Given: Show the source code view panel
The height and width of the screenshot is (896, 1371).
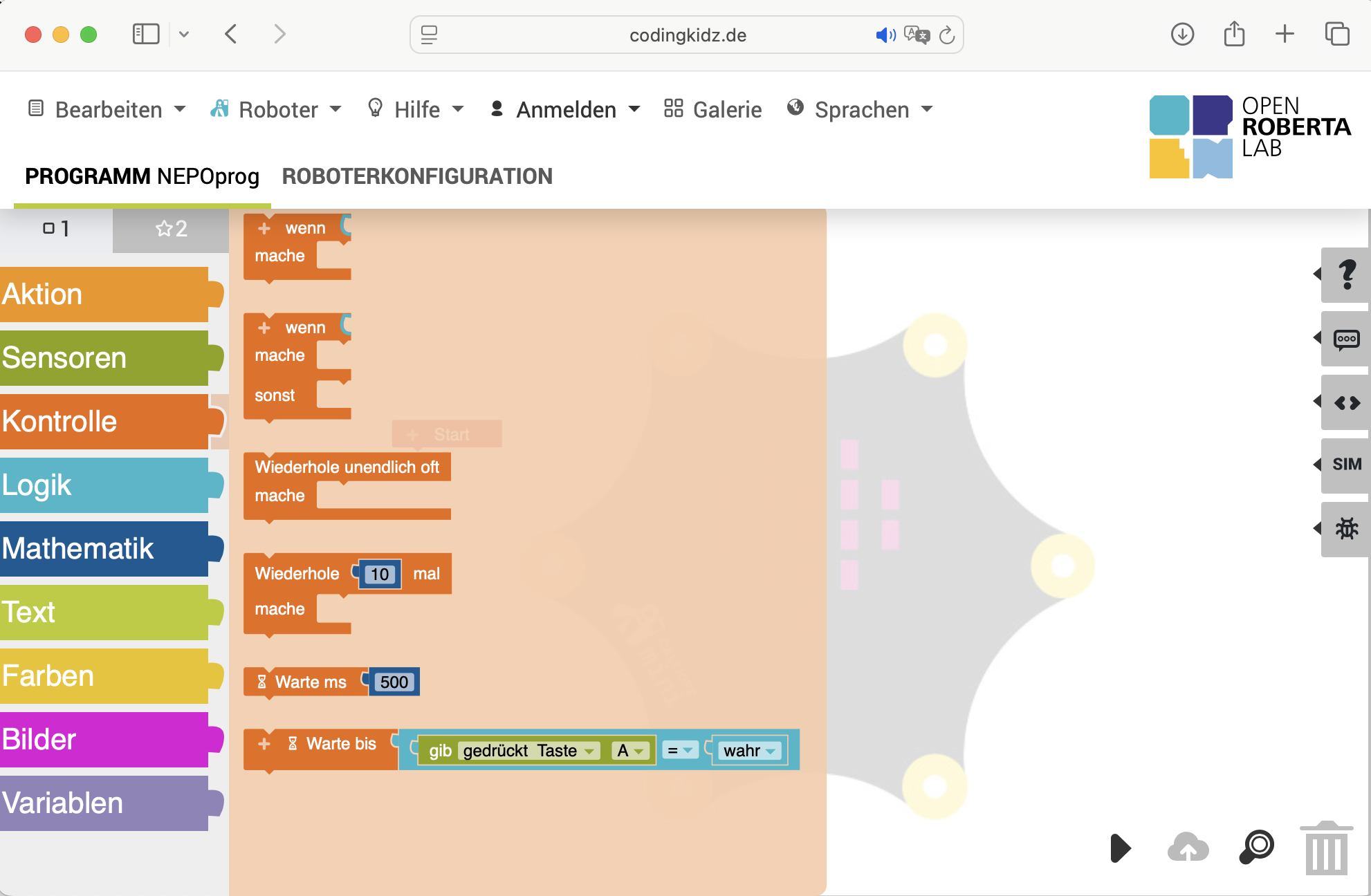Looking at the screenshot, I should (x=1346, y=402).
